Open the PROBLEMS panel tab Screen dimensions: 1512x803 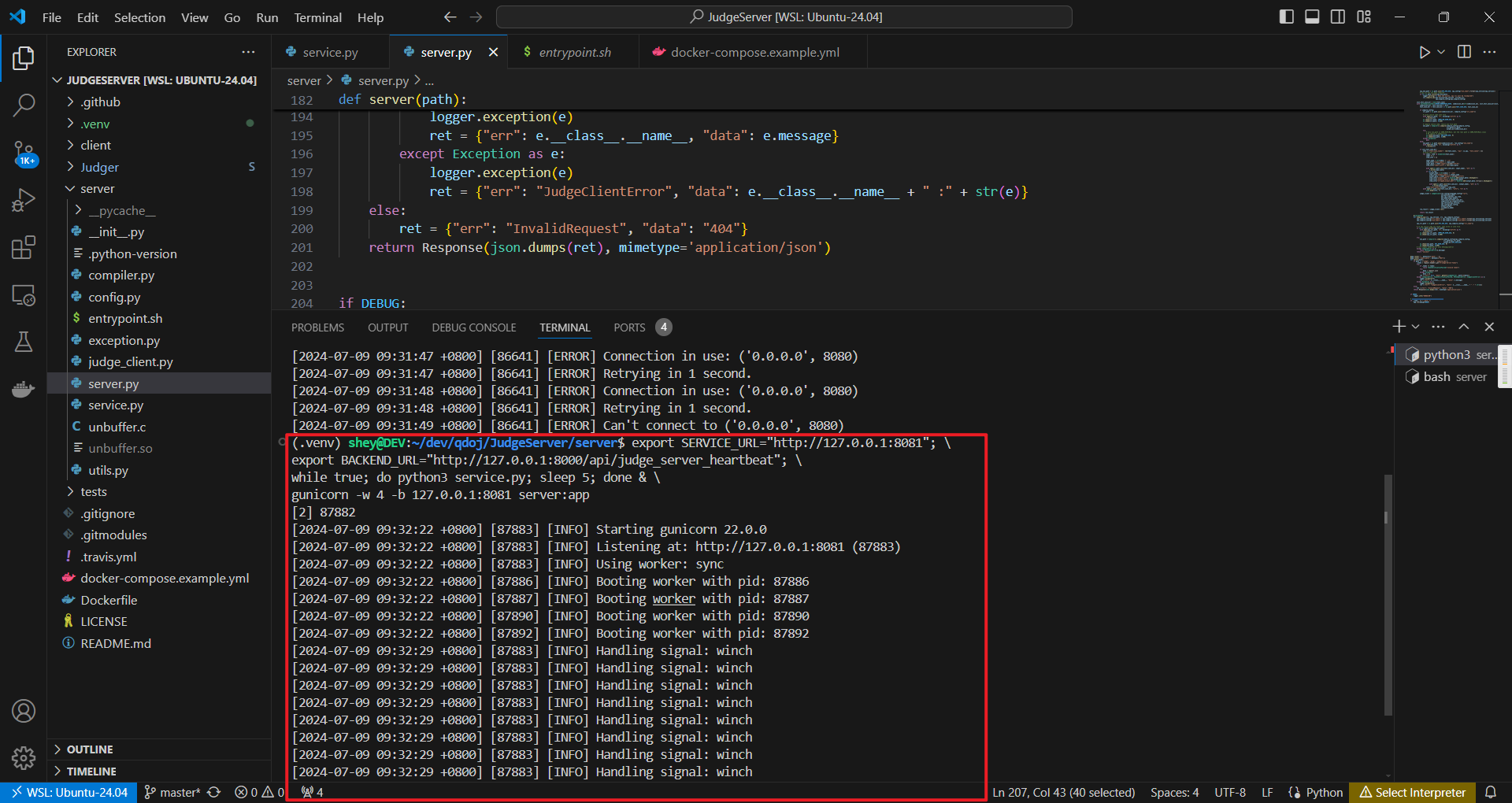(317, 327)
